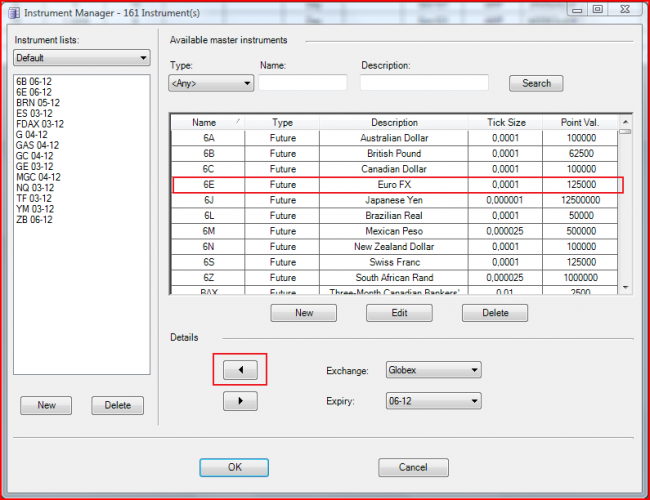Click the table scrollbar down arrow

[625, 287]
